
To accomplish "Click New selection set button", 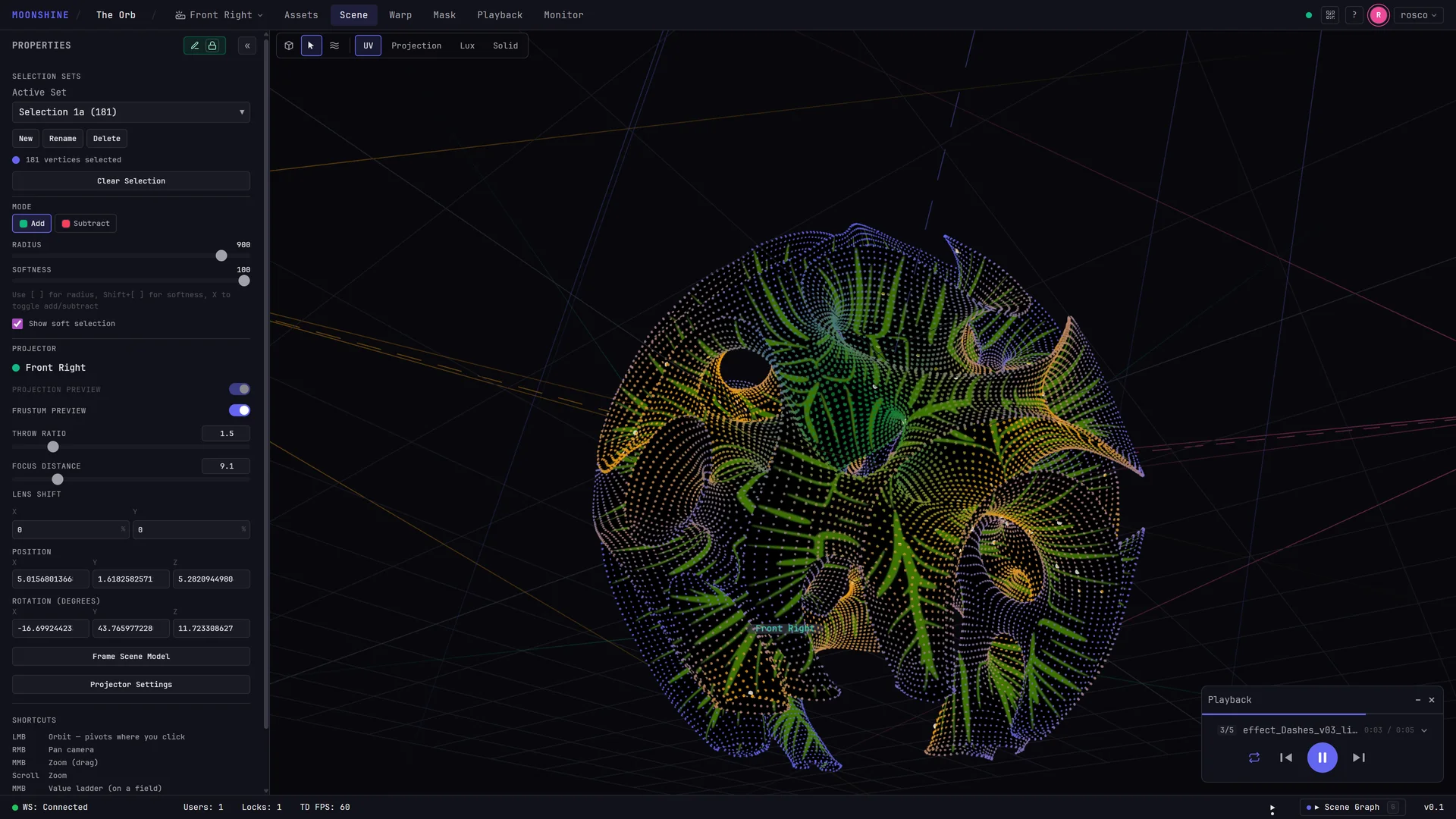I will click(26, 139).
